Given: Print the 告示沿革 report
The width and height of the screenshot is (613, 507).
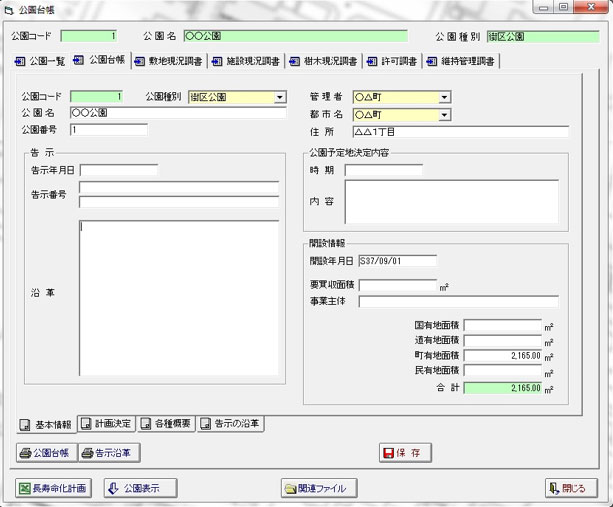Looking at the screenshot, I should tap(110, 453).
